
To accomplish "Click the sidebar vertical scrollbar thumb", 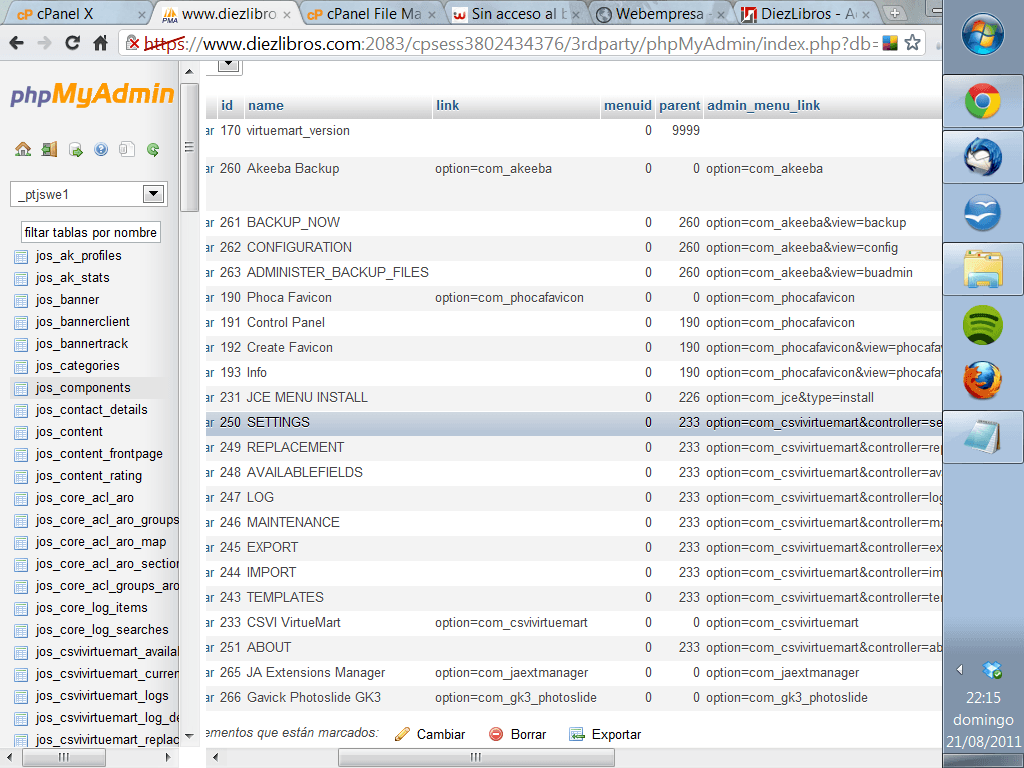I will pos(189,147).
